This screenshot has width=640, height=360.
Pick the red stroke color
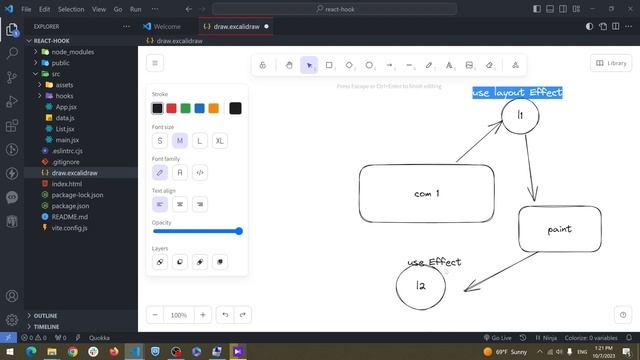coord(171,108)
